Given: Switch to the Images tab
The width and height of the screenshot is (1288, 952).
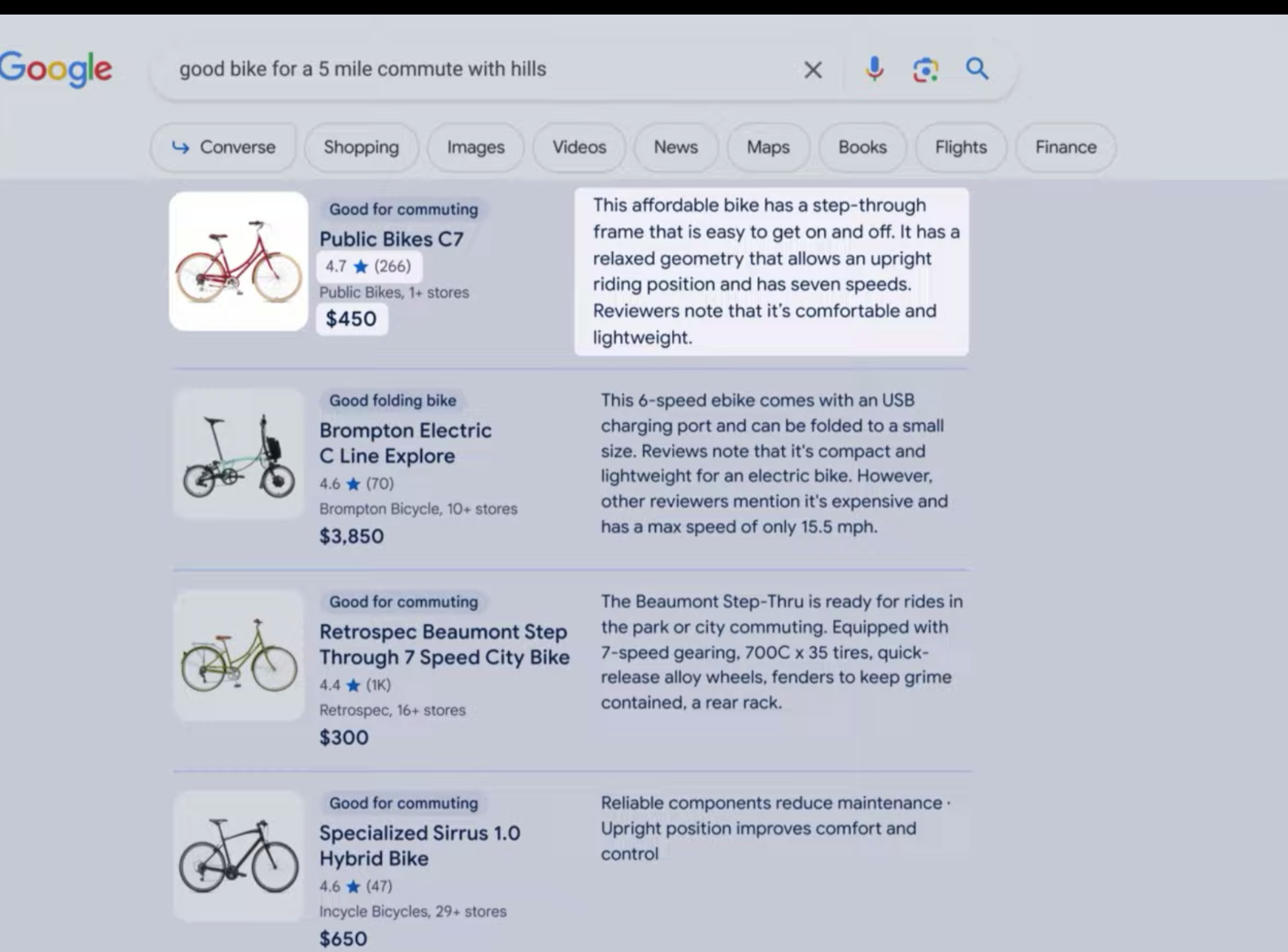Looking at the screenshot, I should [x=475, y=147].
